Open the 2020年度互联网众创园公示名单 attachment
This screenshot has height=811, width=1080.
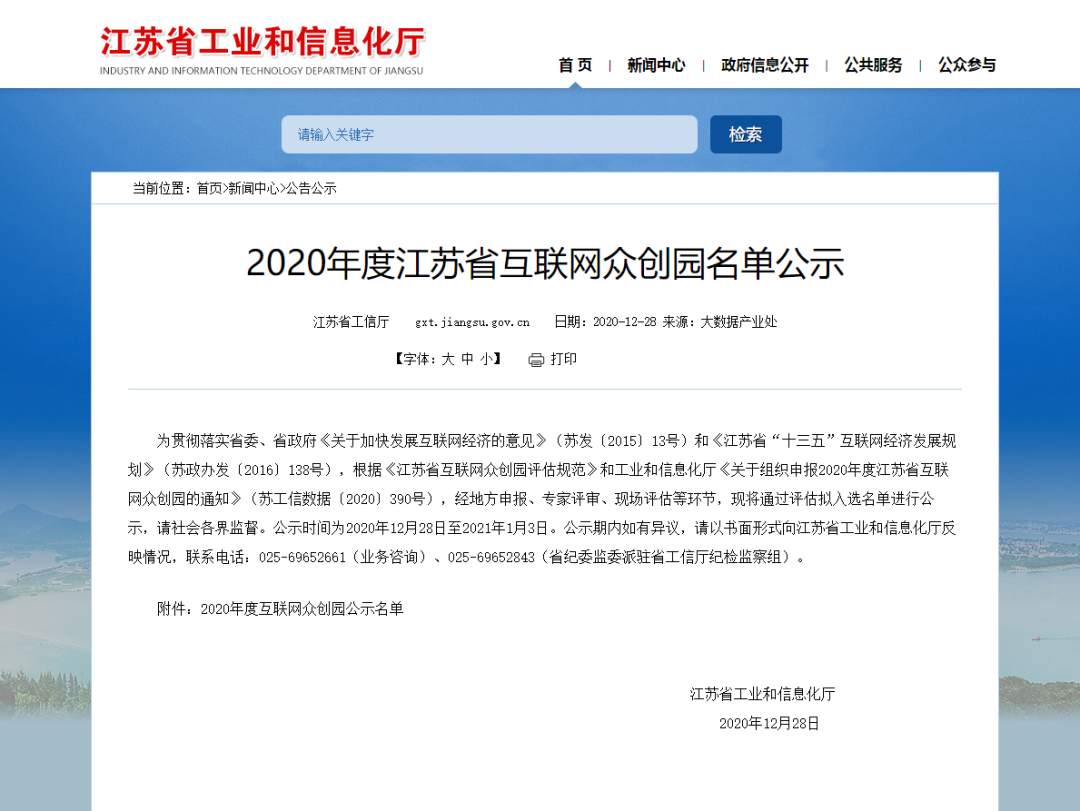[302, 608]
